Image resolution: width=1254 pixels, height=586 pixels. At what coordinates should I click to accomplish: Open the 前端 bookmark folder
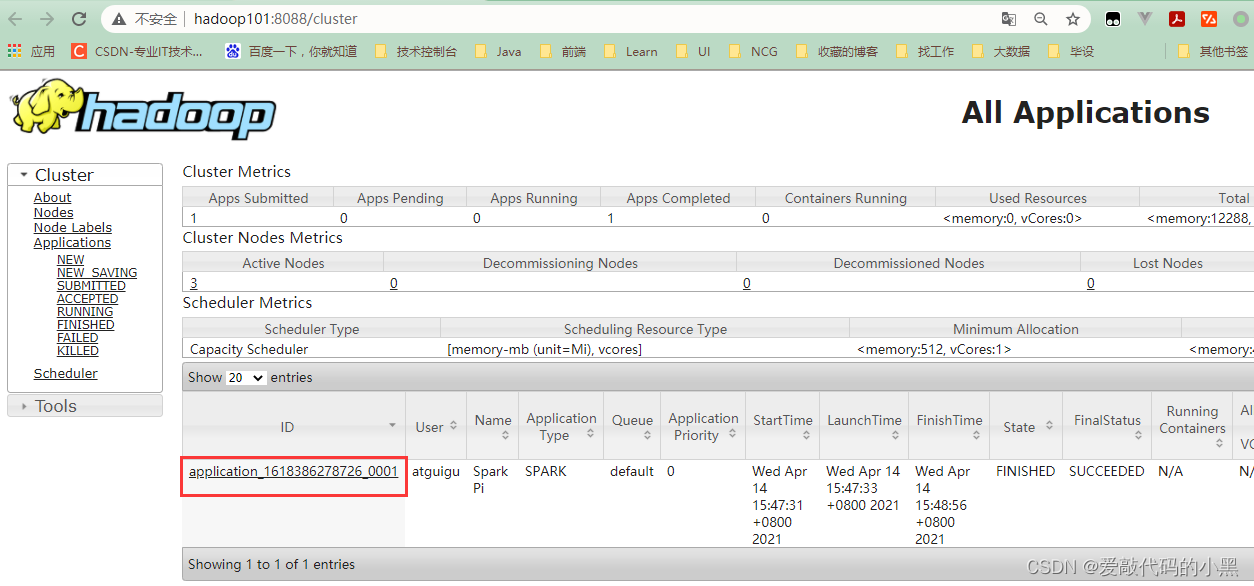(563, 51)
